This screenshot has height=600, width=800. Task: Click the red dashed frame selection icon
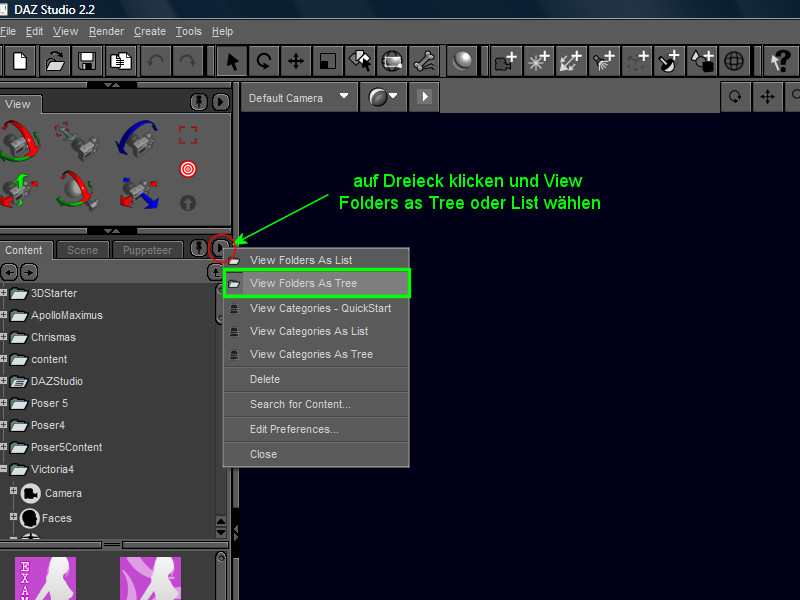tap(188, 135)
